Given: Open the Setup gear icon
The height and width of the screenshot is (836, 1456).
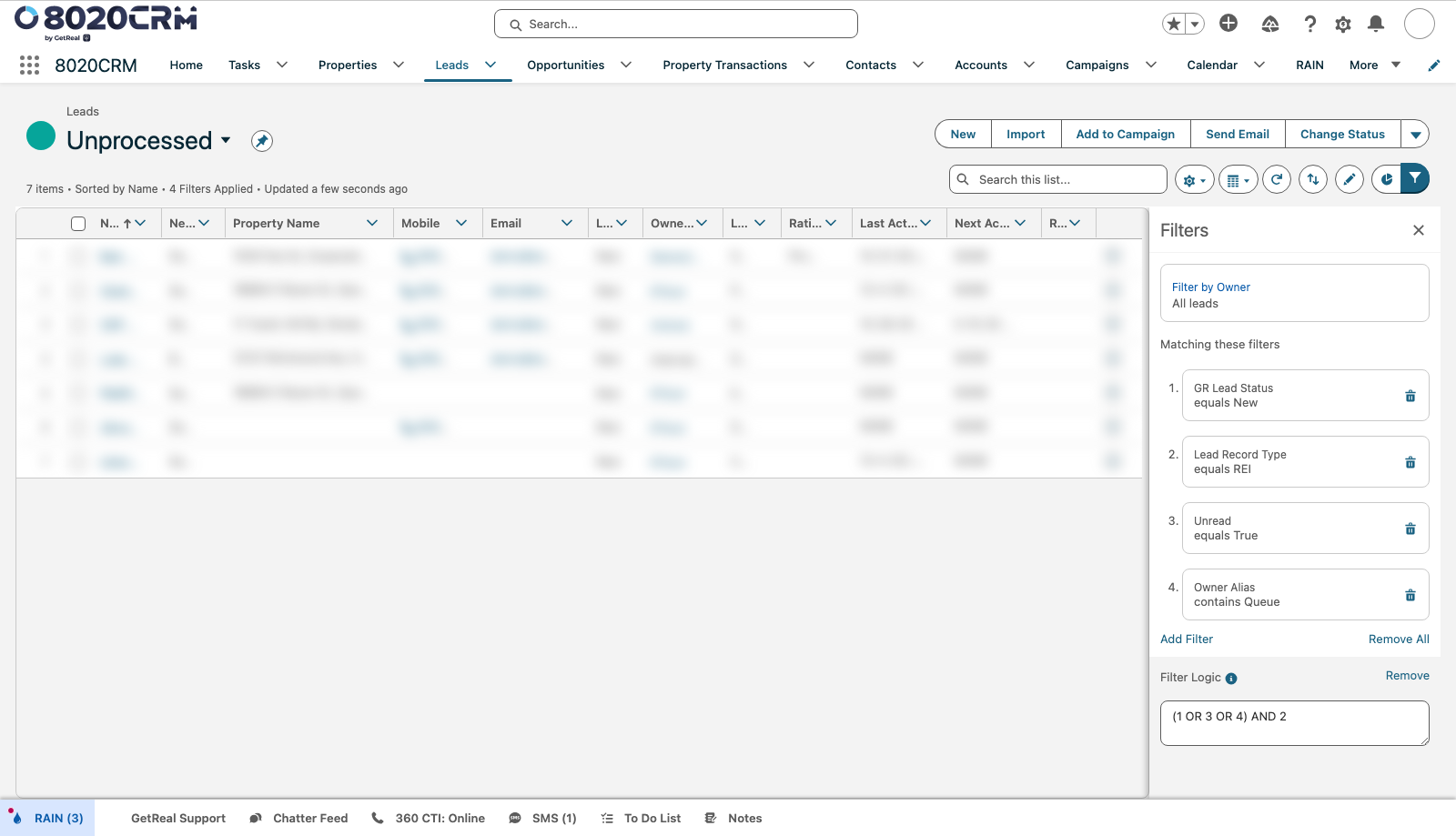Looking at the screenshot, I should pos(1343,25).
